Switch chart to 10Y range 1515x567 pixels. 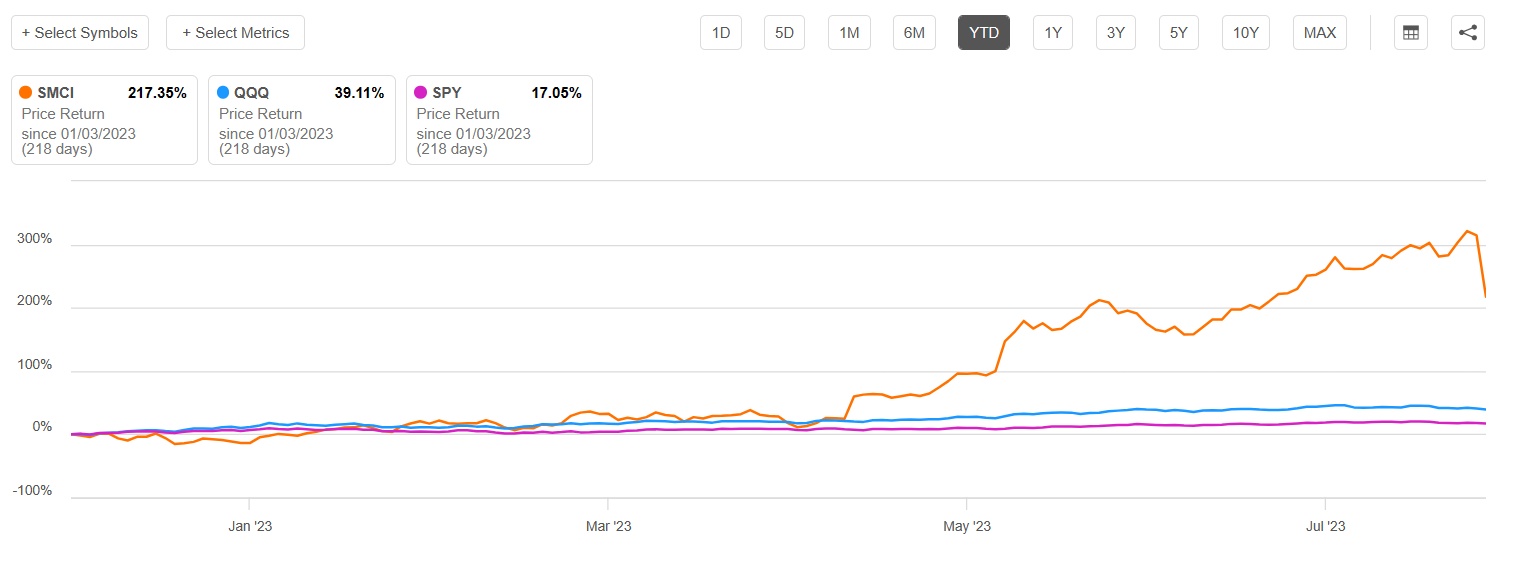tap(1245, 33)
